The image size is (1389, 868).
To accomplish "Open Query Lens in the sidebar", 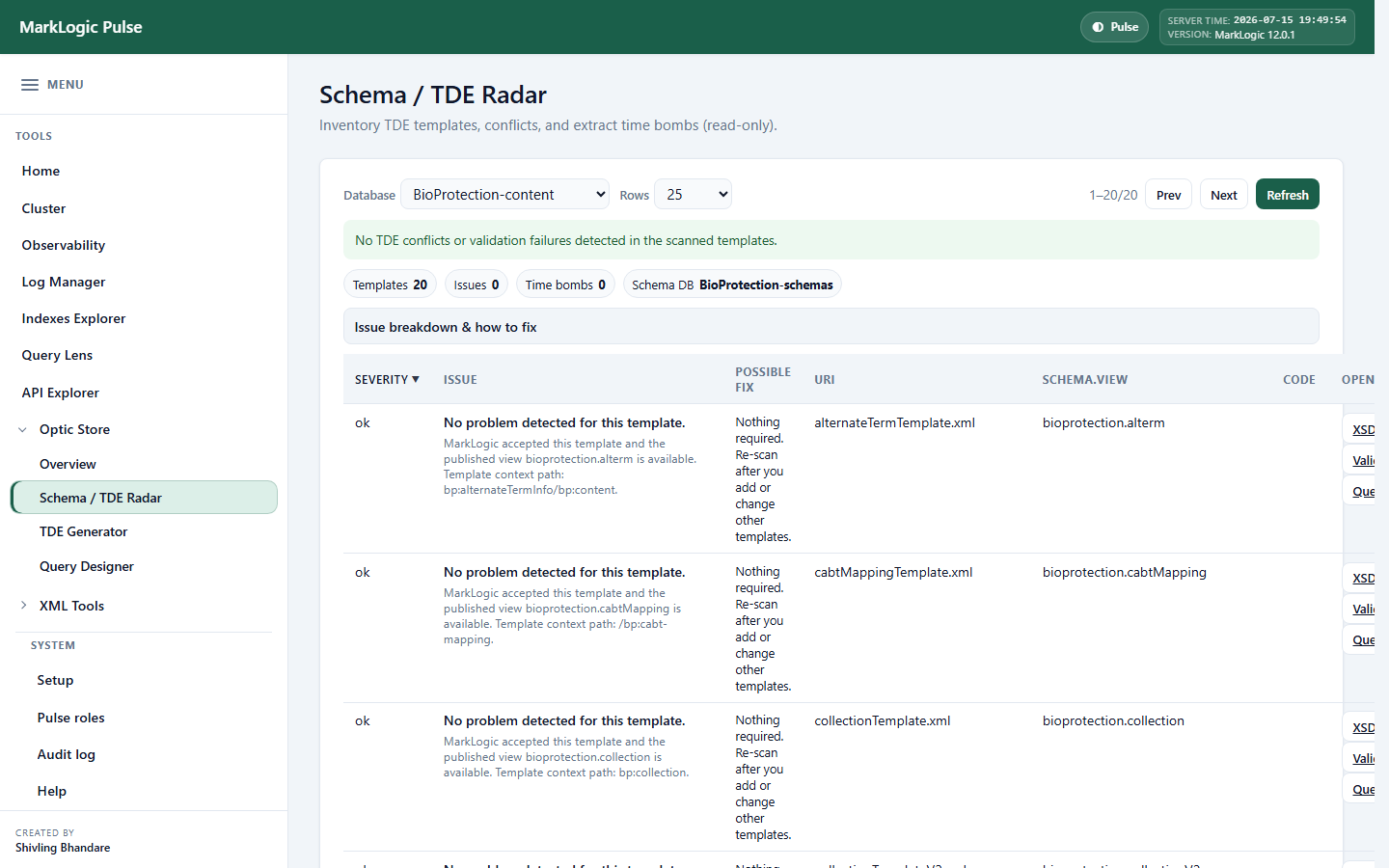I will pyautogui.click(x=57, y=355).
